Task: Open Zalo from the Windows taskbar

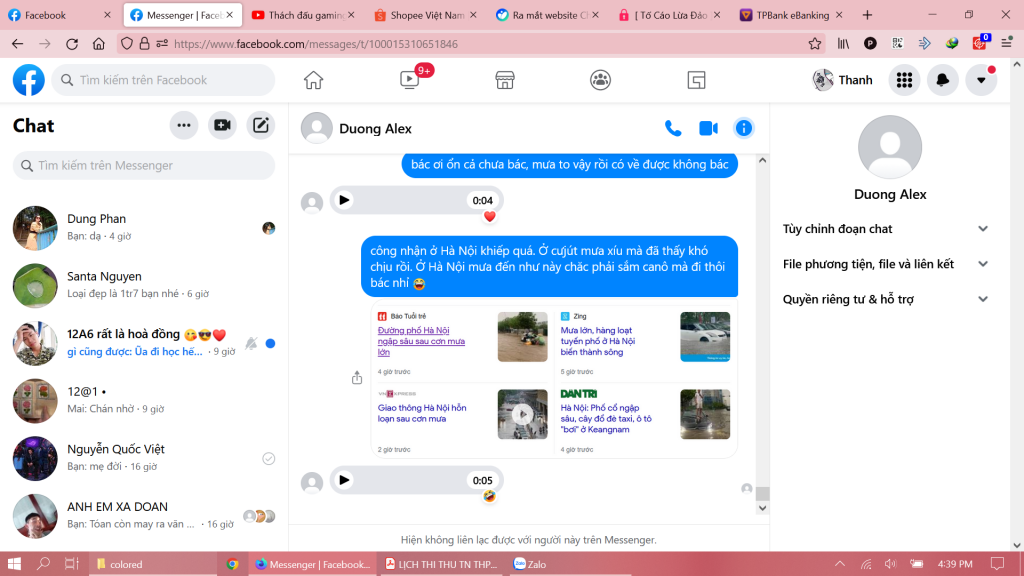Action: click(x=540, y=564)
